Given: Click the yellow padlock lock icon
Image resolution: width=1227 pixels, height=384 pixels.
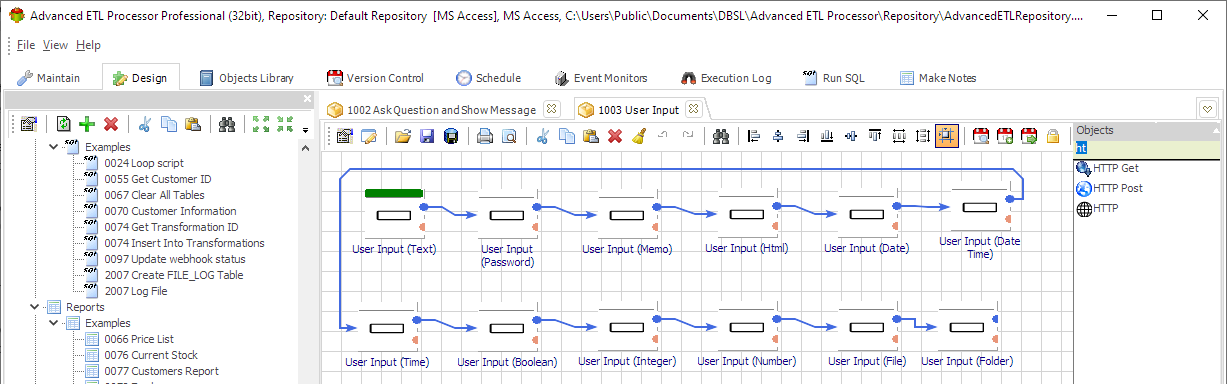Looking at the screenshot, I should (x=1053, y=137).
